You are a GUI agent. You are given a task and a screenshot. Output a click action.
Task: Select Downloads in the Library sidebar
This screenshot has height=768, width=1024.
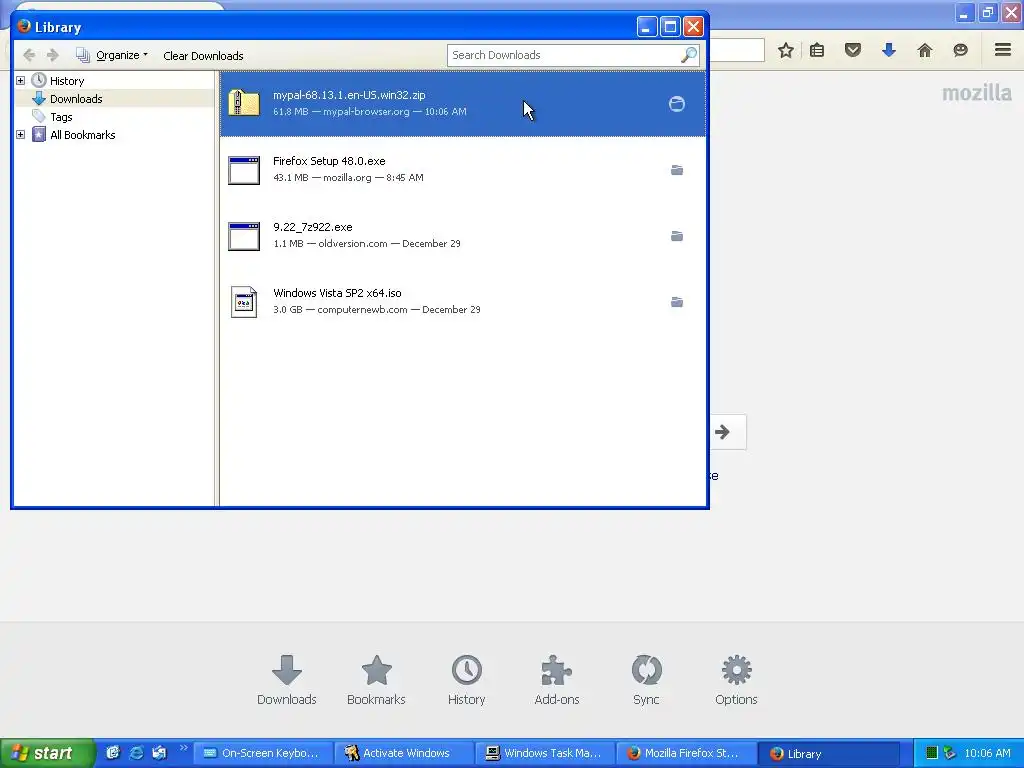(x=76, y=99)
